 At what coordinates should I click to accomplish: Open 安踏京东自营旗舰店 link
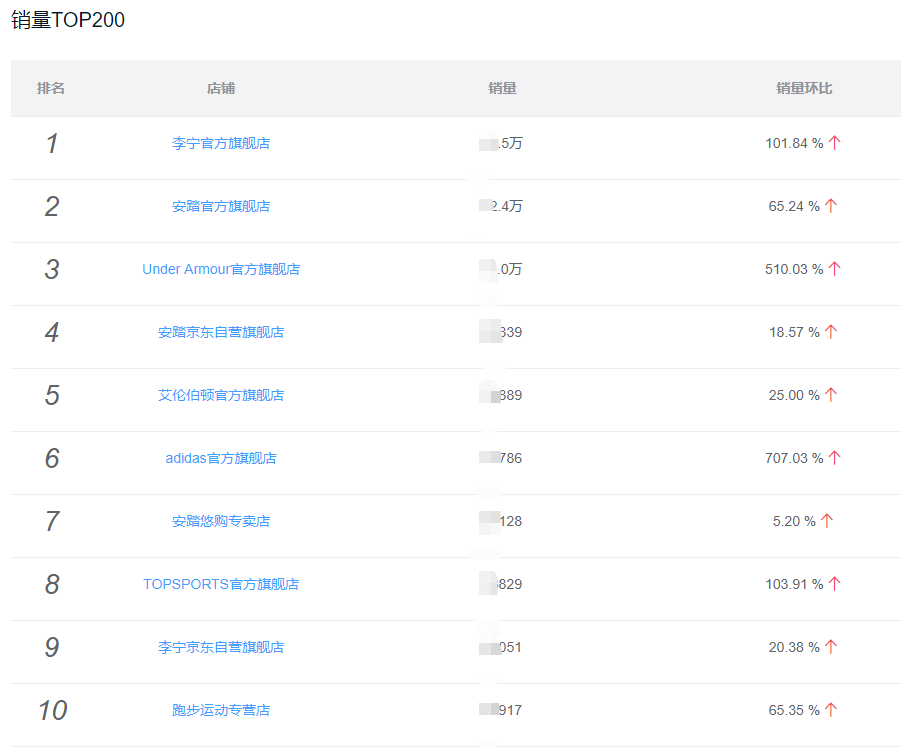pos(221,332)
